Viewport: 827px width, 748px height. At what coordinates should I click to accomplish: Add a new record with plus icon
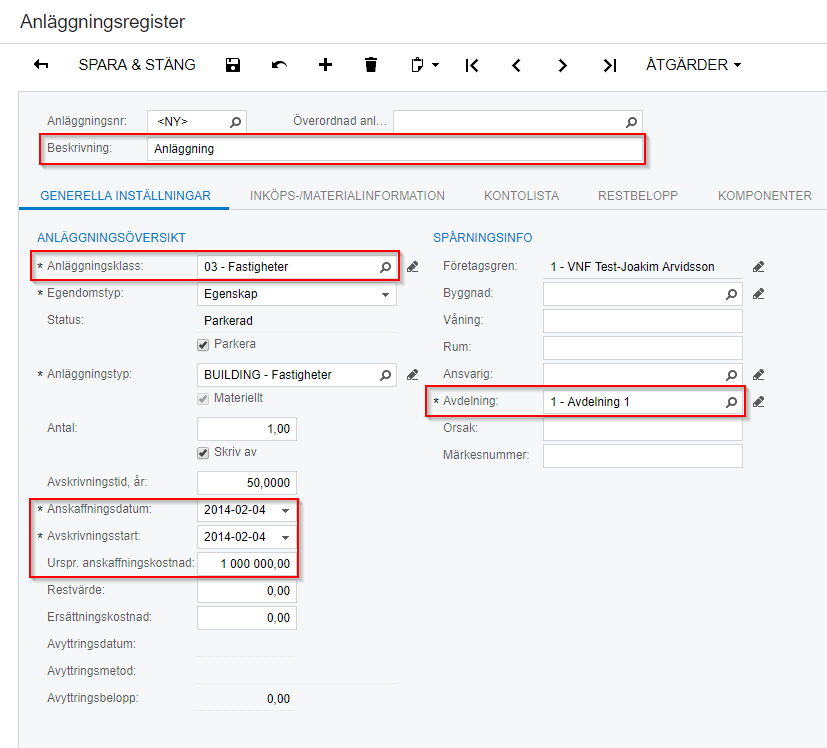point(325,65)
